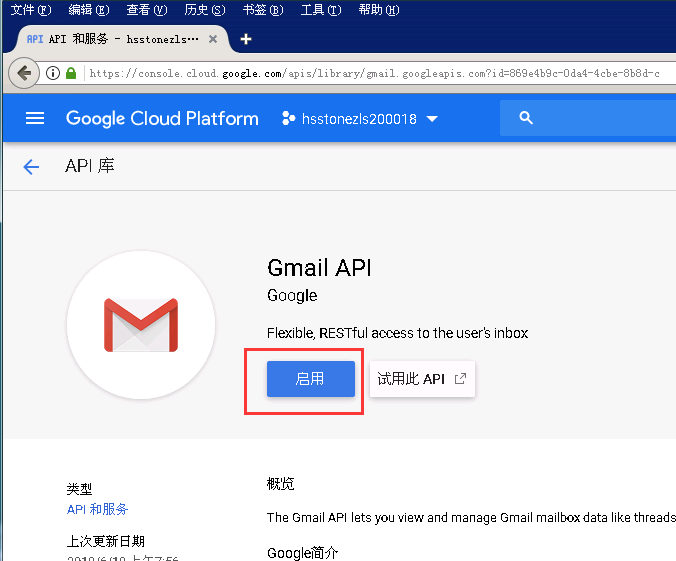Click the Google Cloud Platform logo

162,119
